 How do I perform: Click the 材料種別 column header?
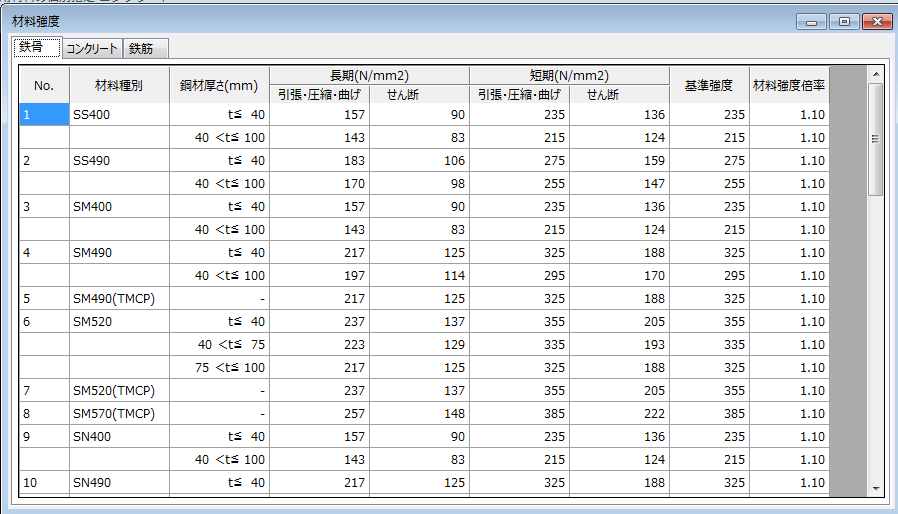(x=119, y=85)
